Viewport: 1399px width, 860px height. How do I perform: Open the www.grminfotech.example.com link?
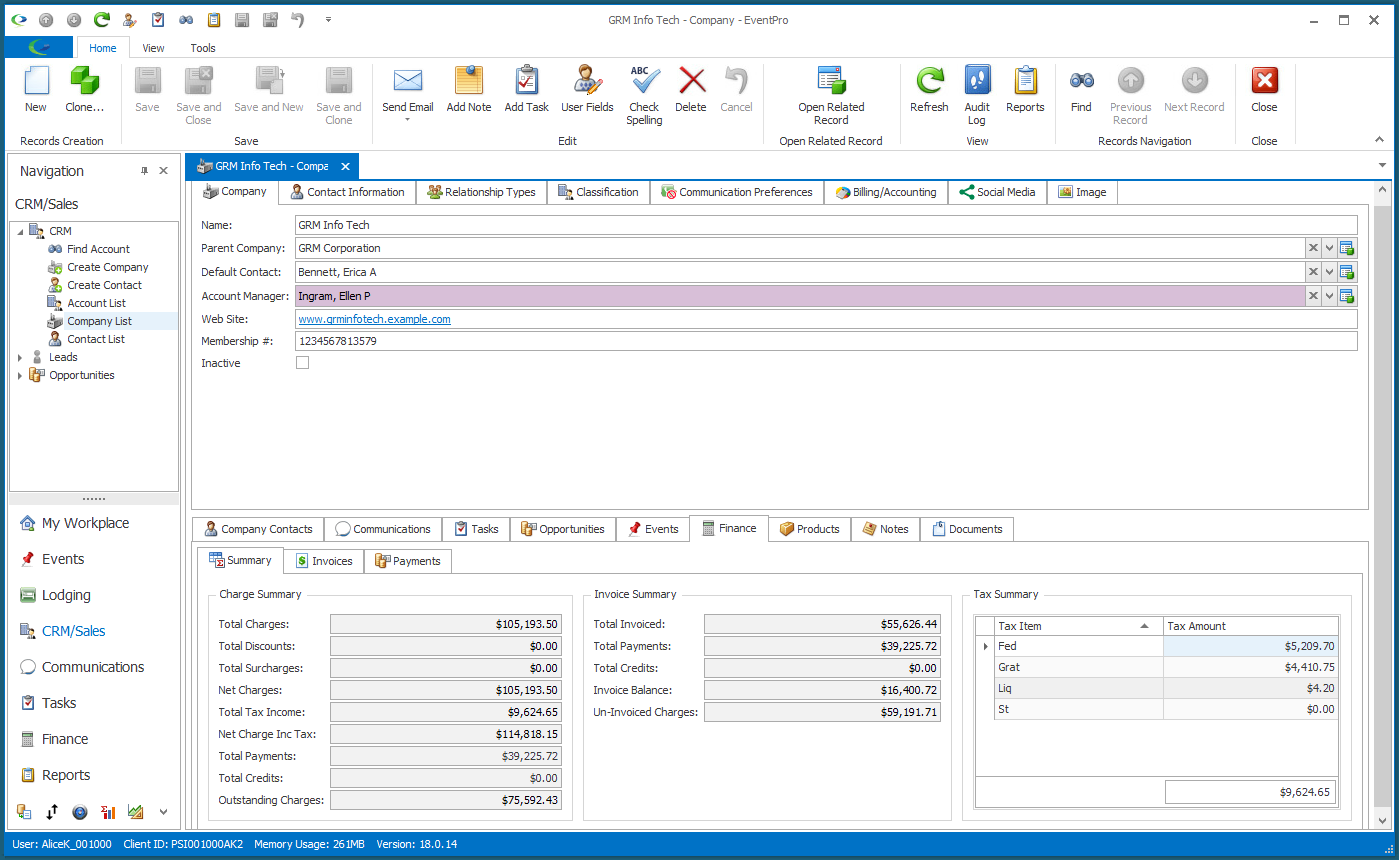tap(374, 319)
